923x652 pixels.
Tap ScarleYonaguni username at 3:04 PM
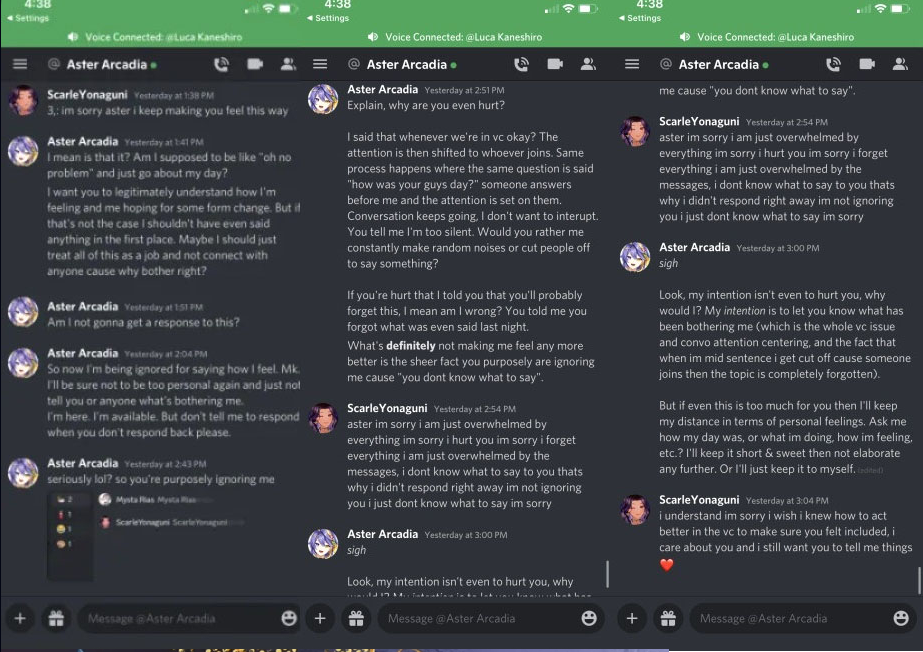pos(699,500)
